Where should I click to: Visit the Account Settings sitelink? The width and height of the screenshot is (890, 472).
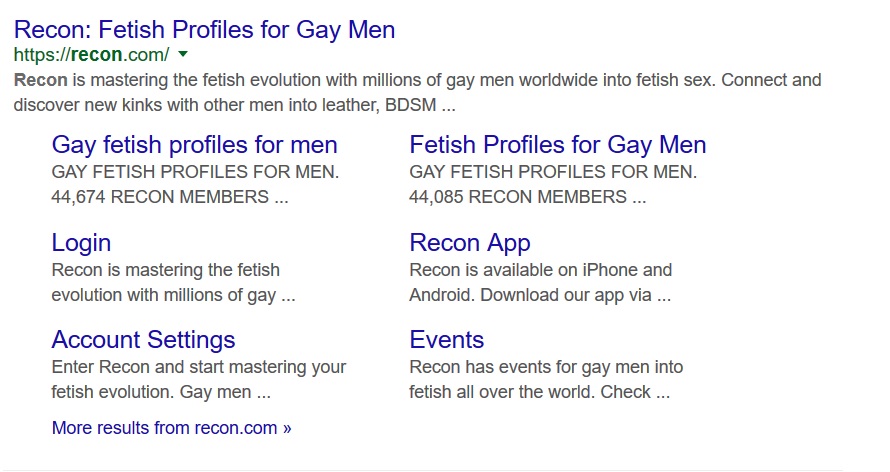pos(143,340)
